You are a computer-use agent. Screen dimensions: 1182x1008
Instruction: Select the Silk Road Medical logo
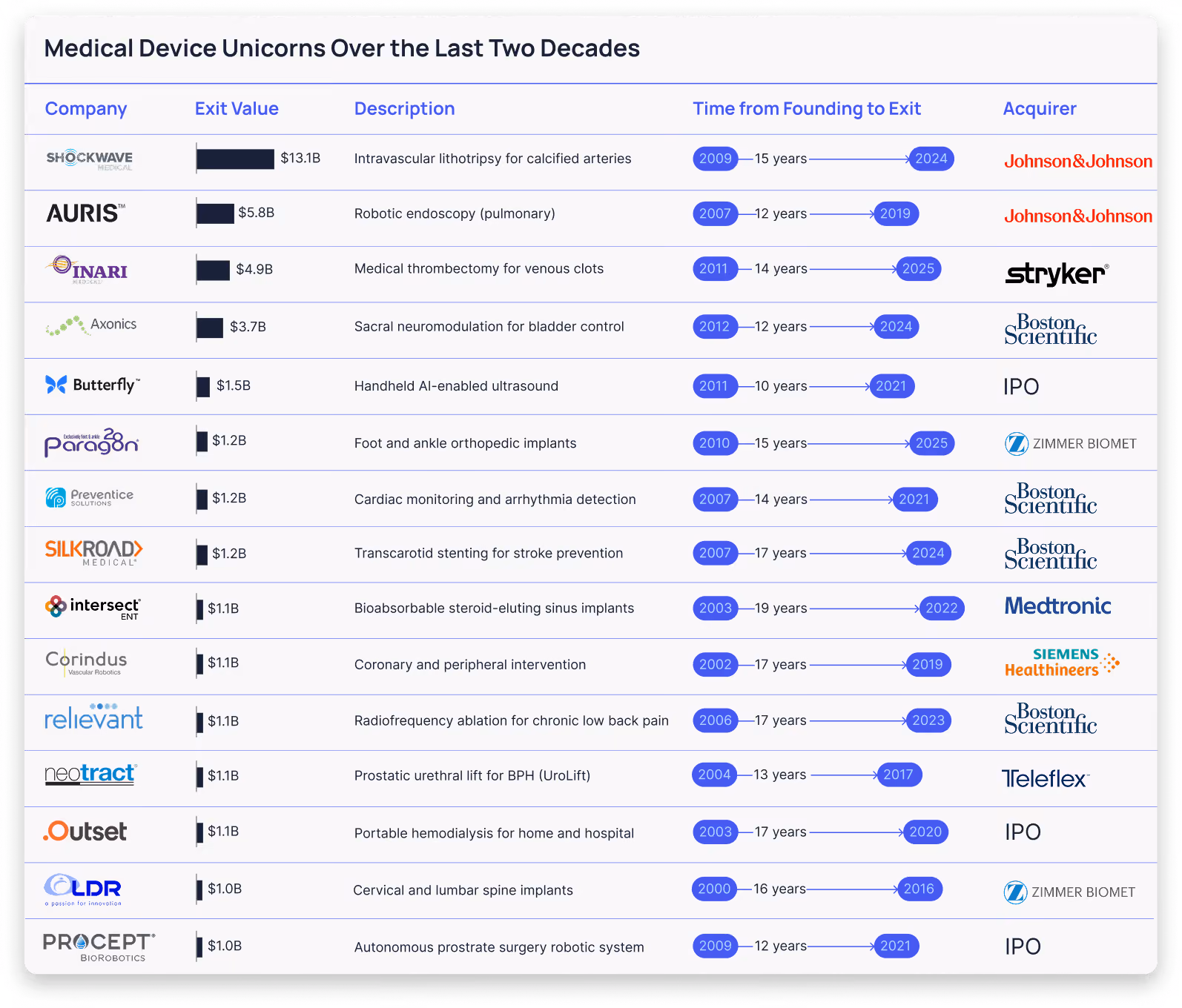(93, 553)
